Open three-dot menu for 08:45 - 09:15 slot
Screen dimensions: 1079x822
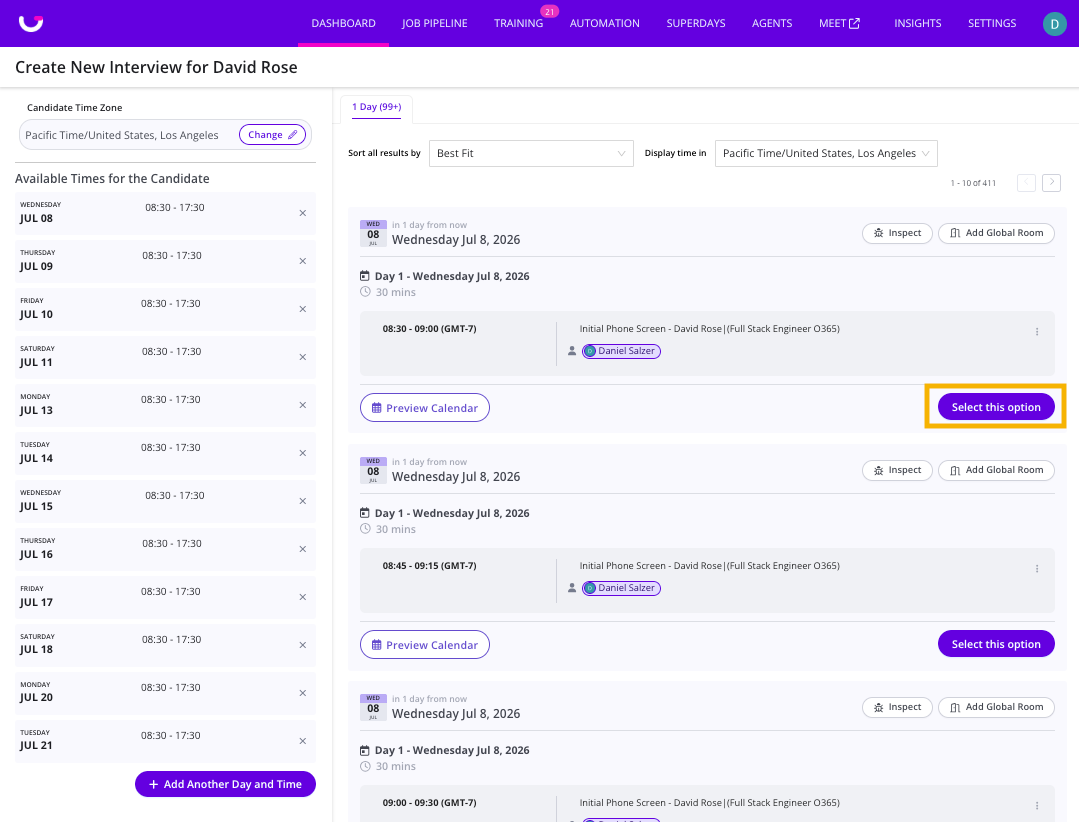tap(1037, 569)
